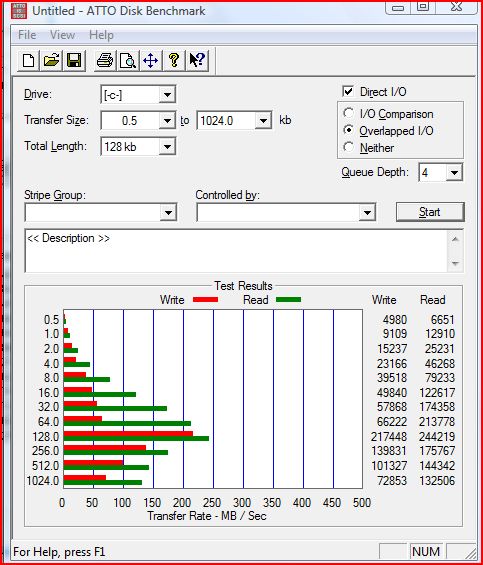Click the yellow question mark About icon
Screen dimensions: 483x565
tap(174, 60)
